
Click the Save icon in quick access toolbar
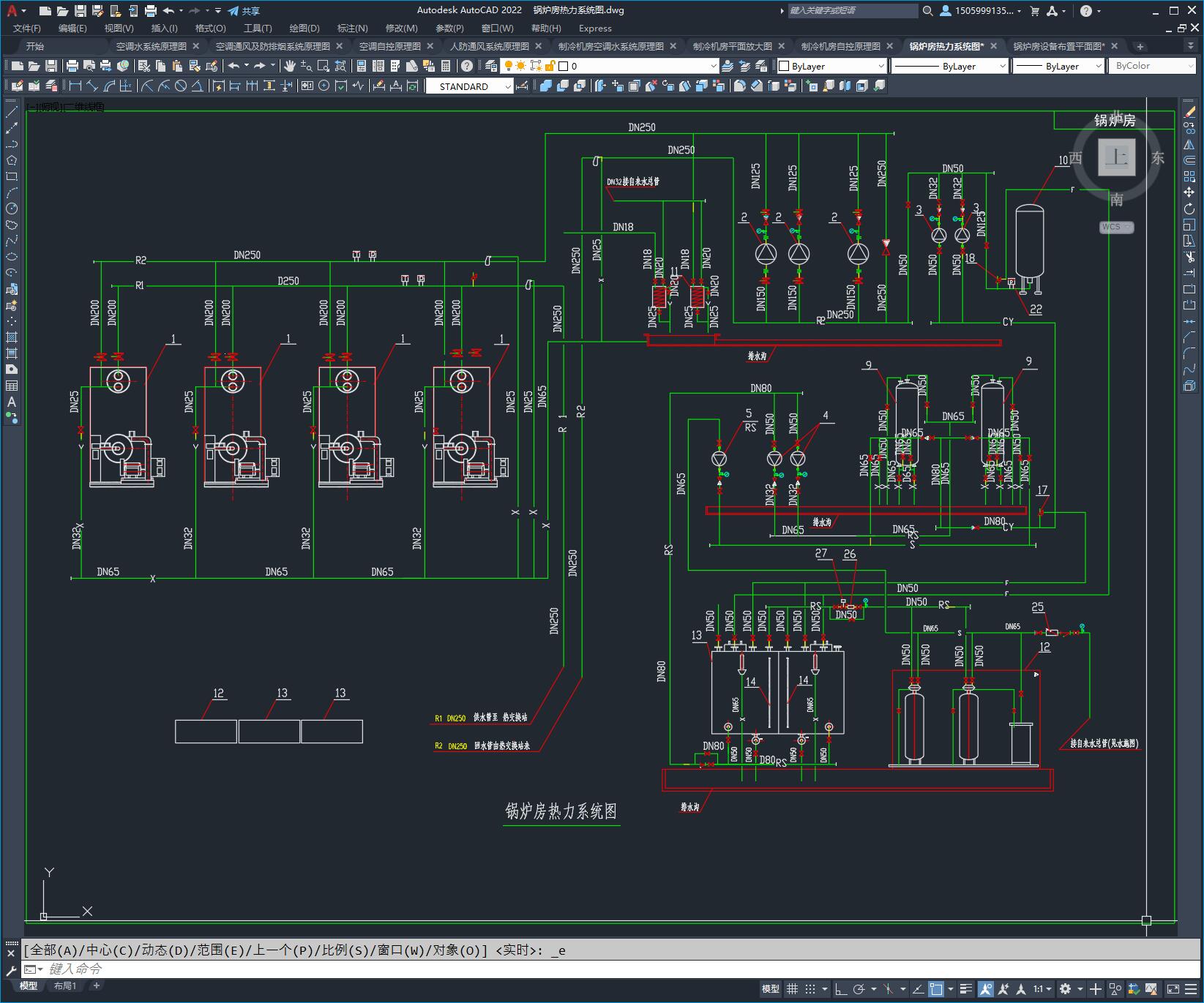point(81,11)
